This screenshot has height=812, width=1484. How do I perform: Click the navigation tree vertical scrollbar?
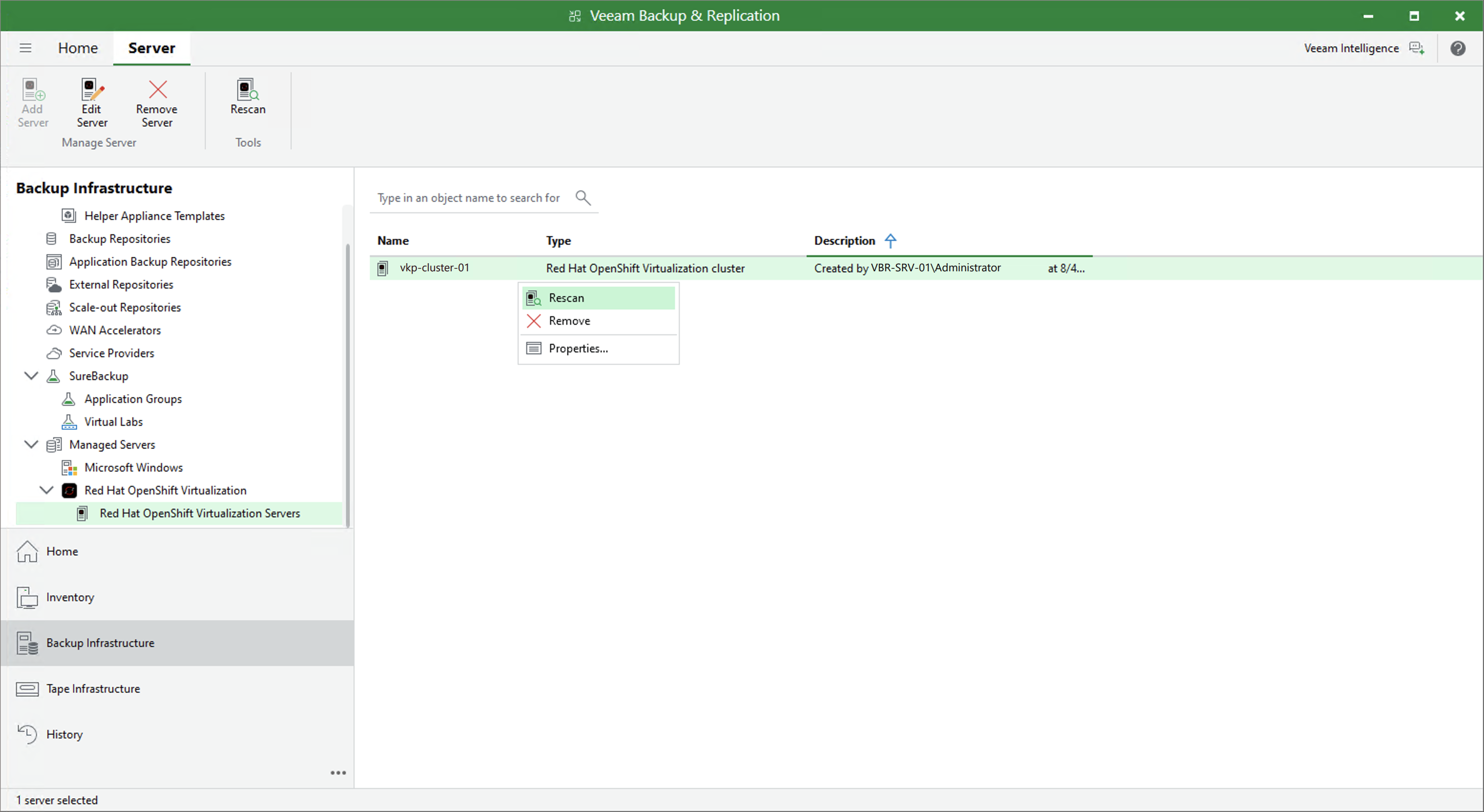click(347, 385)
